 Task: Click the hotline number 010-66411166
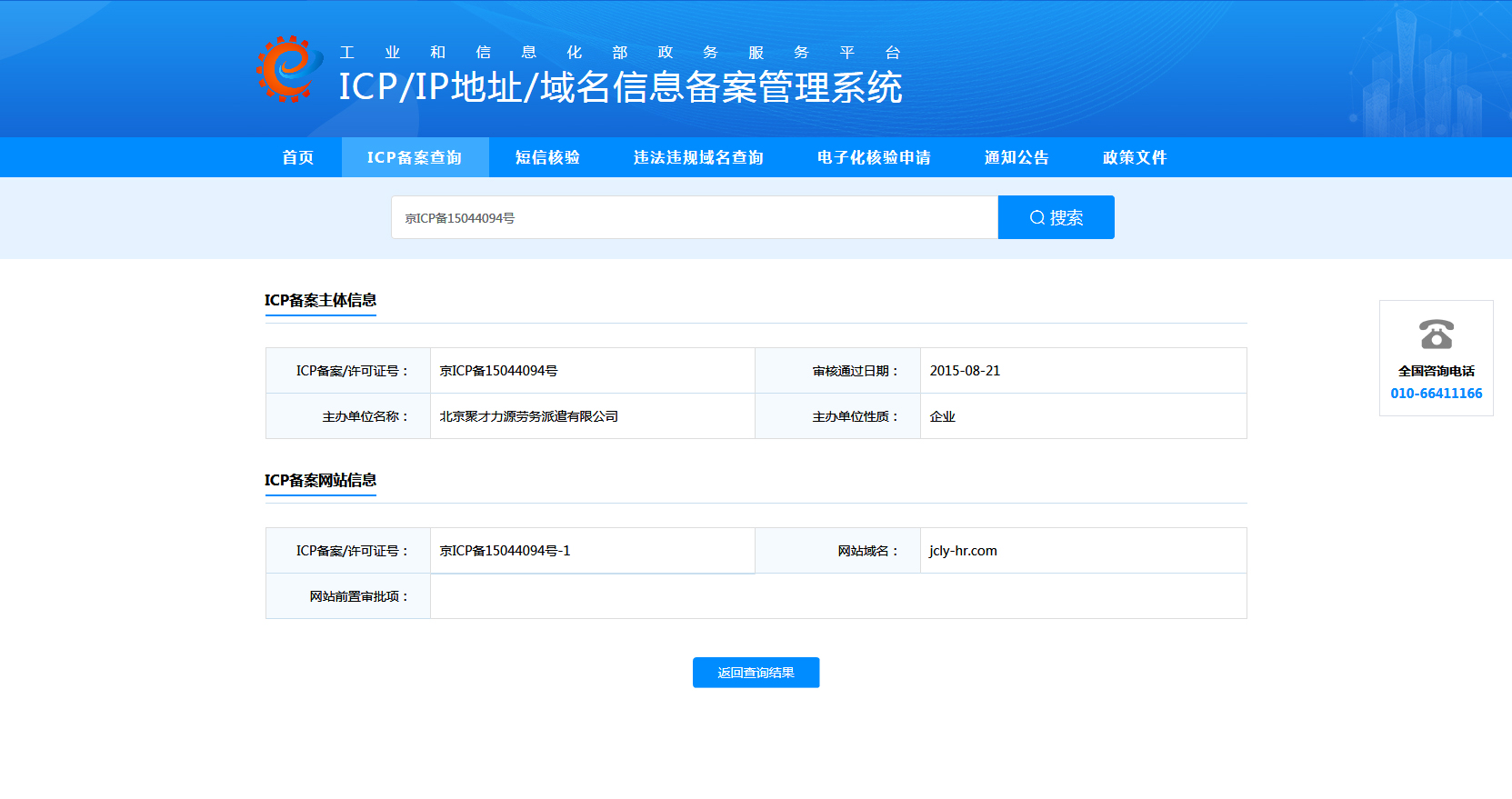coord(1436,394)
